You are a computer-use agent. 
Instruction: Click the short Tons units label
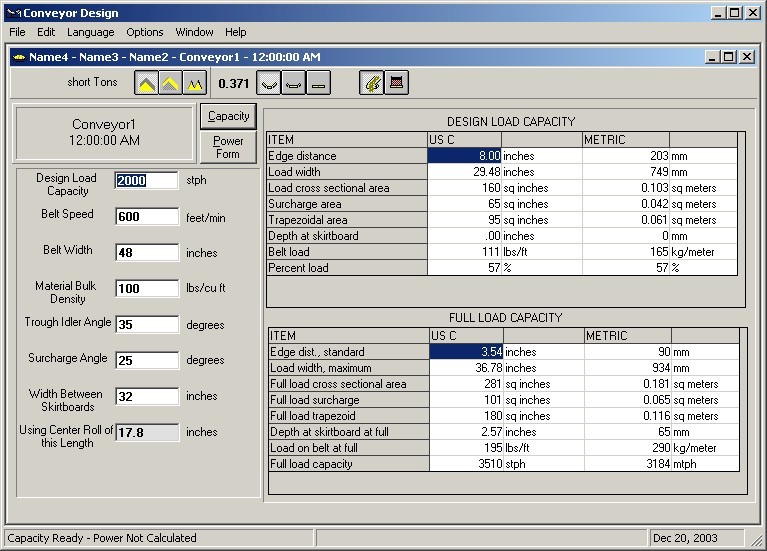(92, 82)
